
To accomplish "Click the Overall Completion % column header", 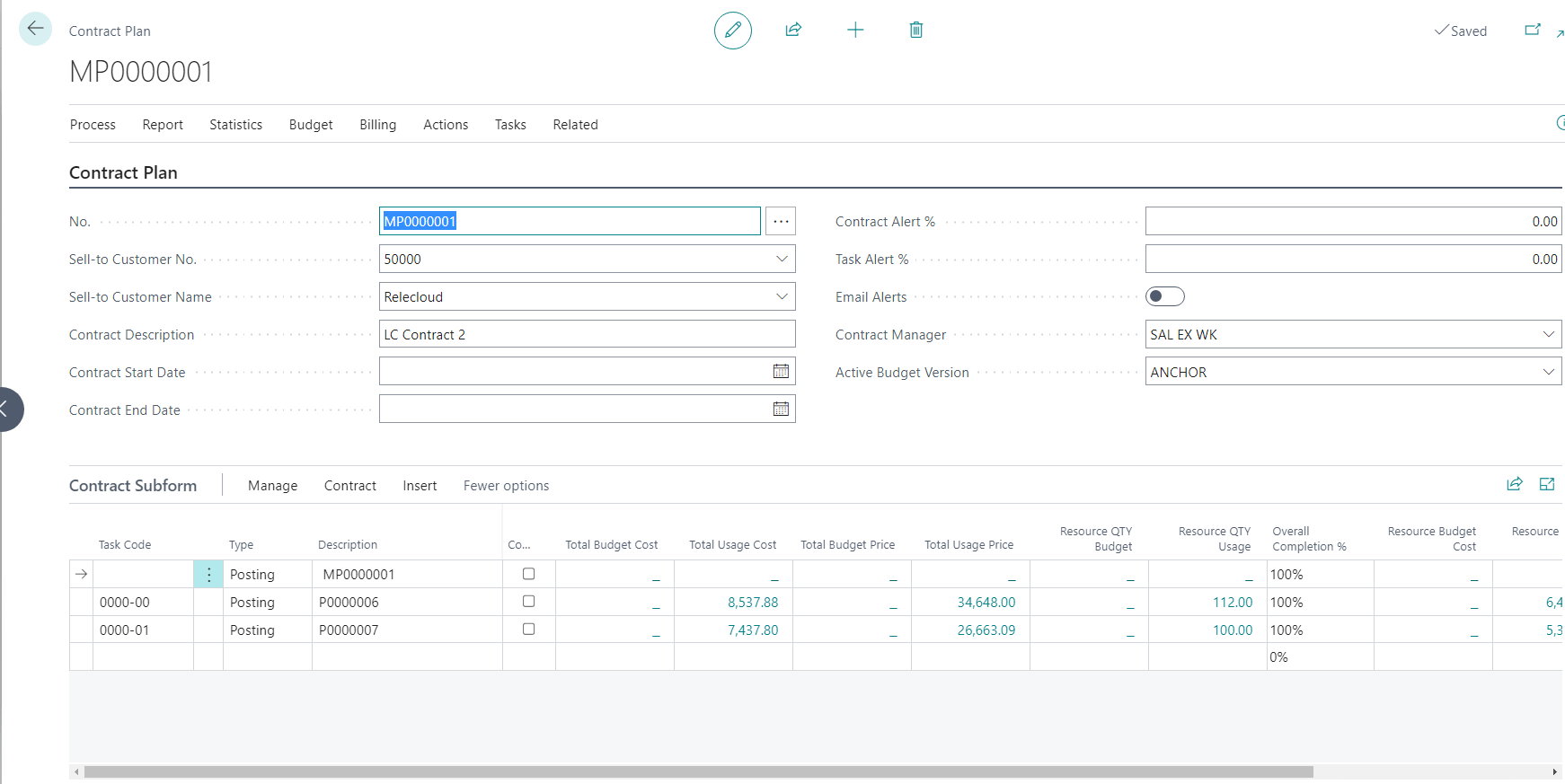I will click(x=1309, y=539).
